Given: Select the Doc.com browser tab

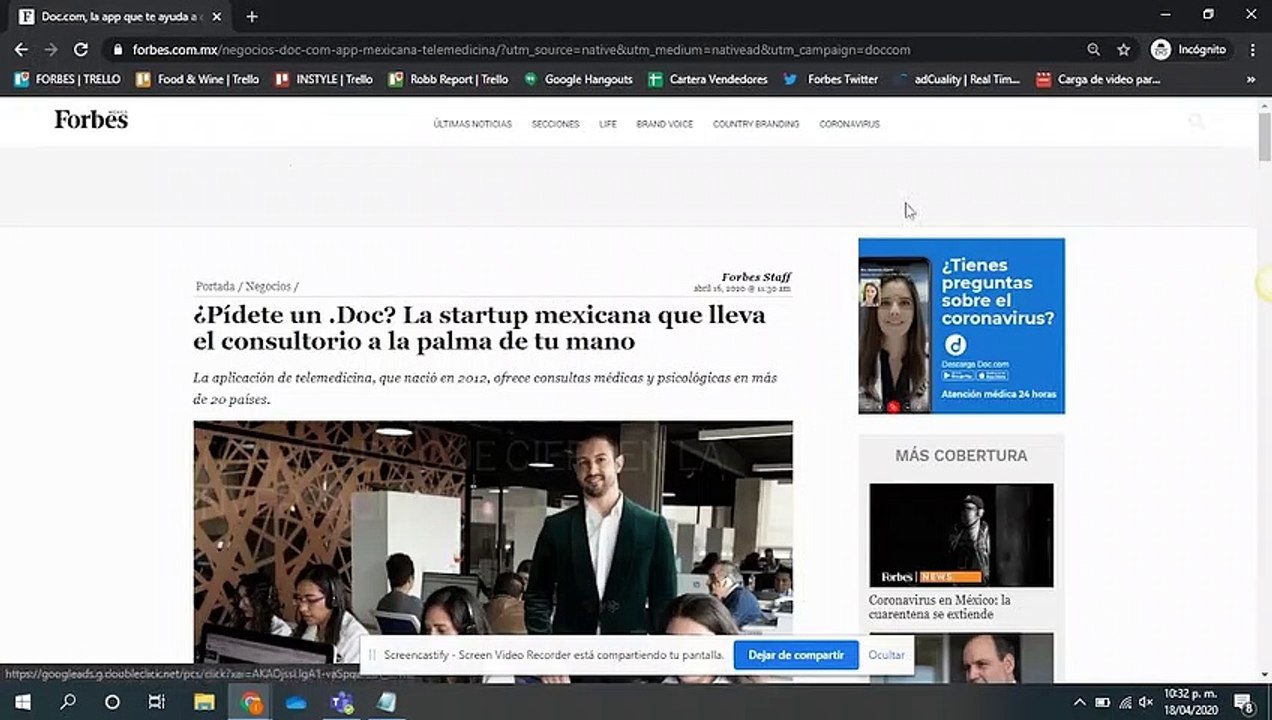Looking at the screenshot, I should coord(120,16).
